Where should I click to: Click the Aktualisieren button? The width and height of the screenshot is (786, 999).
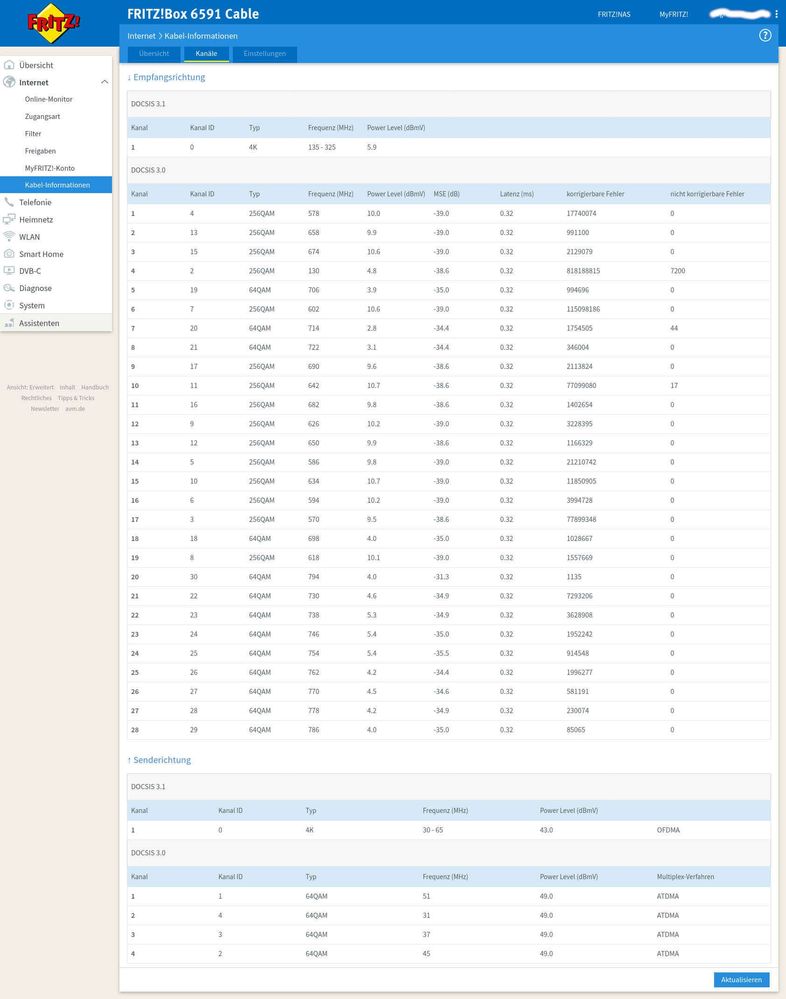point(741,980)
